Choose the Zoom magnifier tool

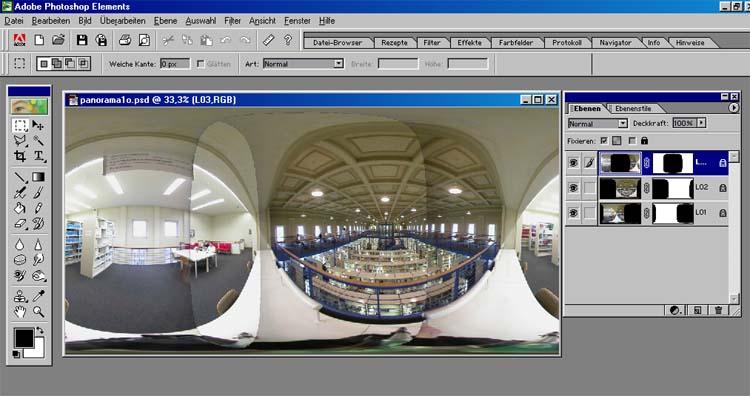coord(38,312)
